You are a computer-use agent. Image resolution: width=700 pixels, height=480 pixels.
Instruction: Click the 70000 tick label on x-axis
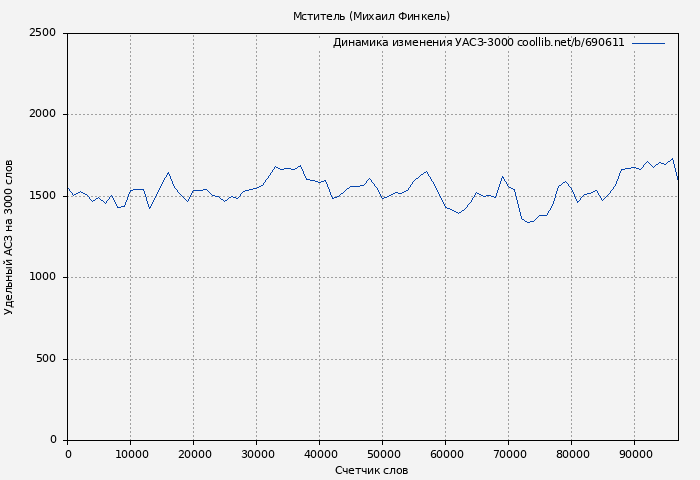click(508, 454)
